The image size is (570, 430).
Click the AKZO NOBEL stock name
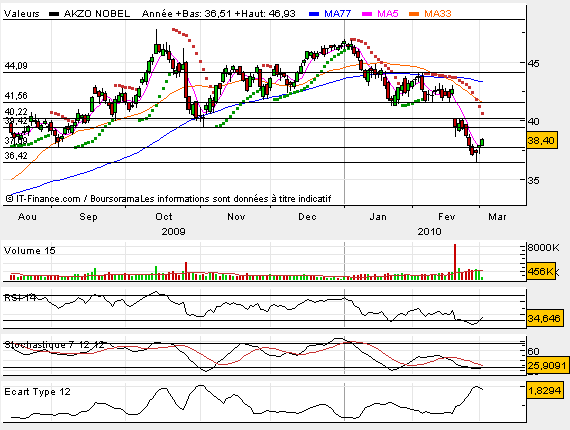97,14
